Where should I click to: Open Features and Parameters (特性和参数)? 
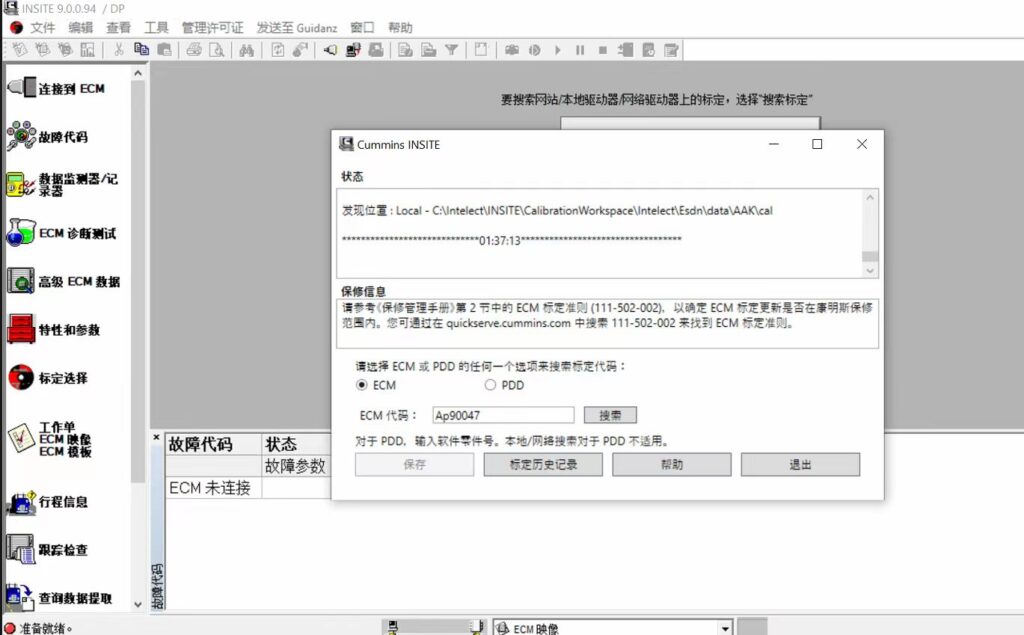[54, 329]
